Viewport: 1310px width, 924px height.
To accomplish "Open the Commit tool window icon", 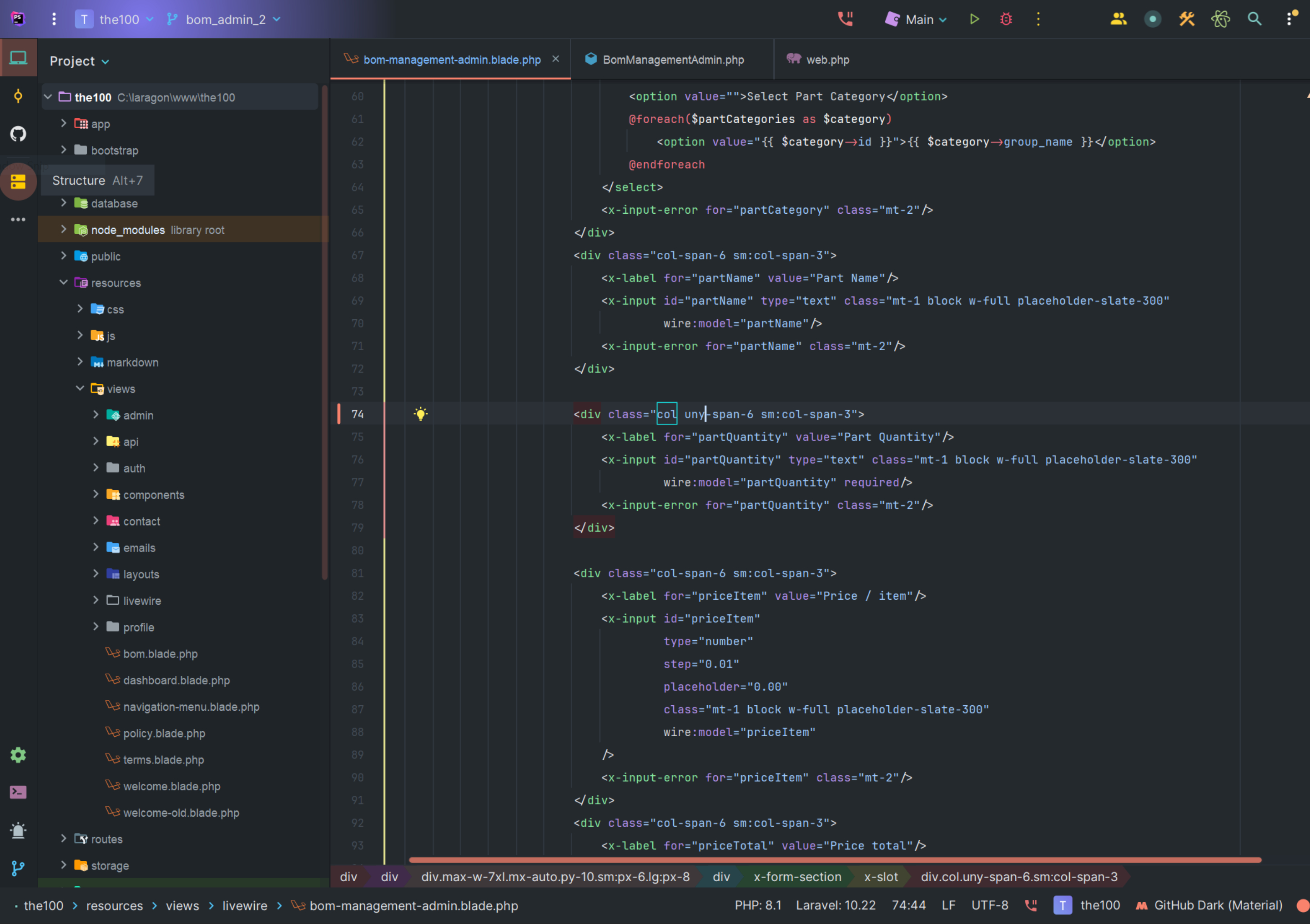I will click(18, 96).
